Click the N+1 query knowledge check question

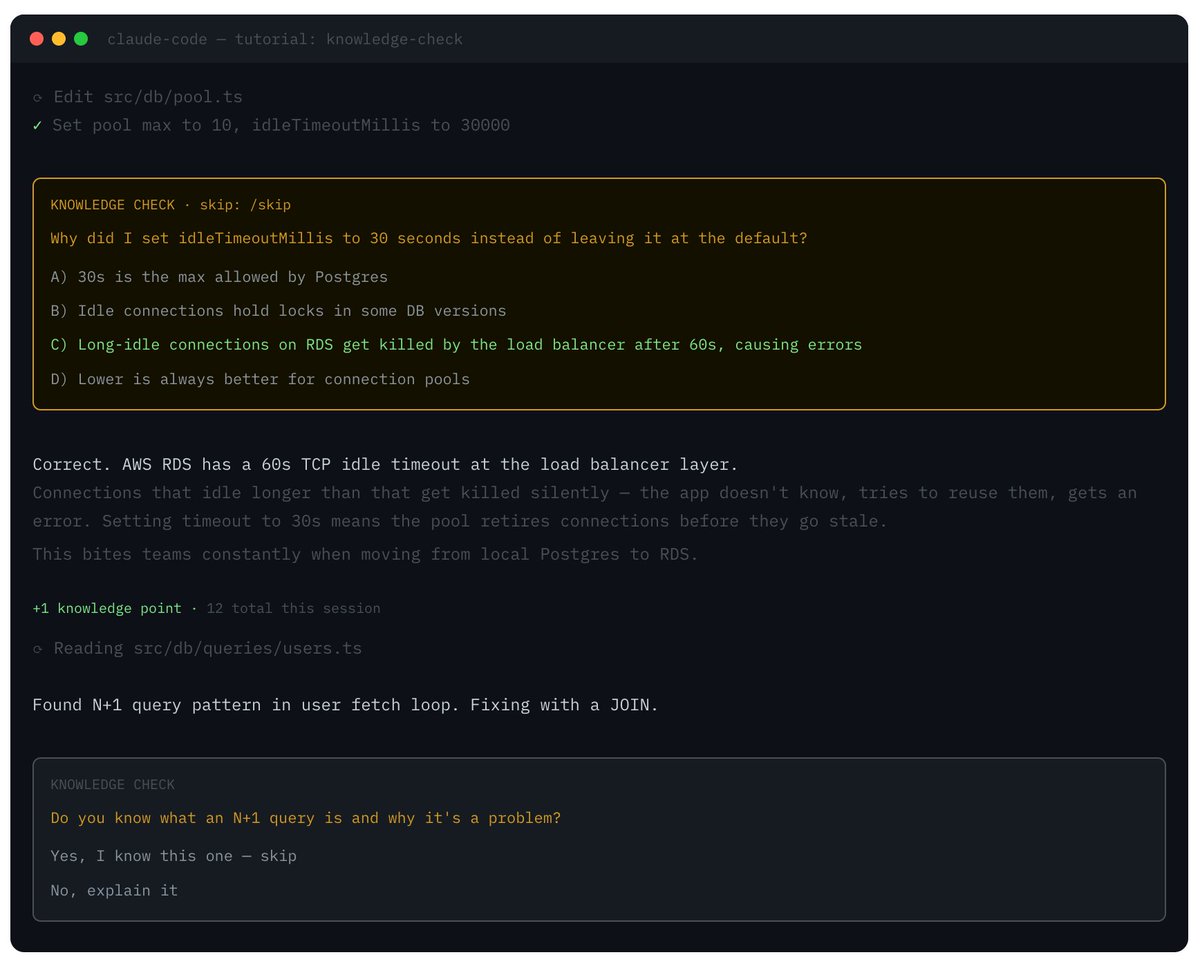(x=305, y=818)
